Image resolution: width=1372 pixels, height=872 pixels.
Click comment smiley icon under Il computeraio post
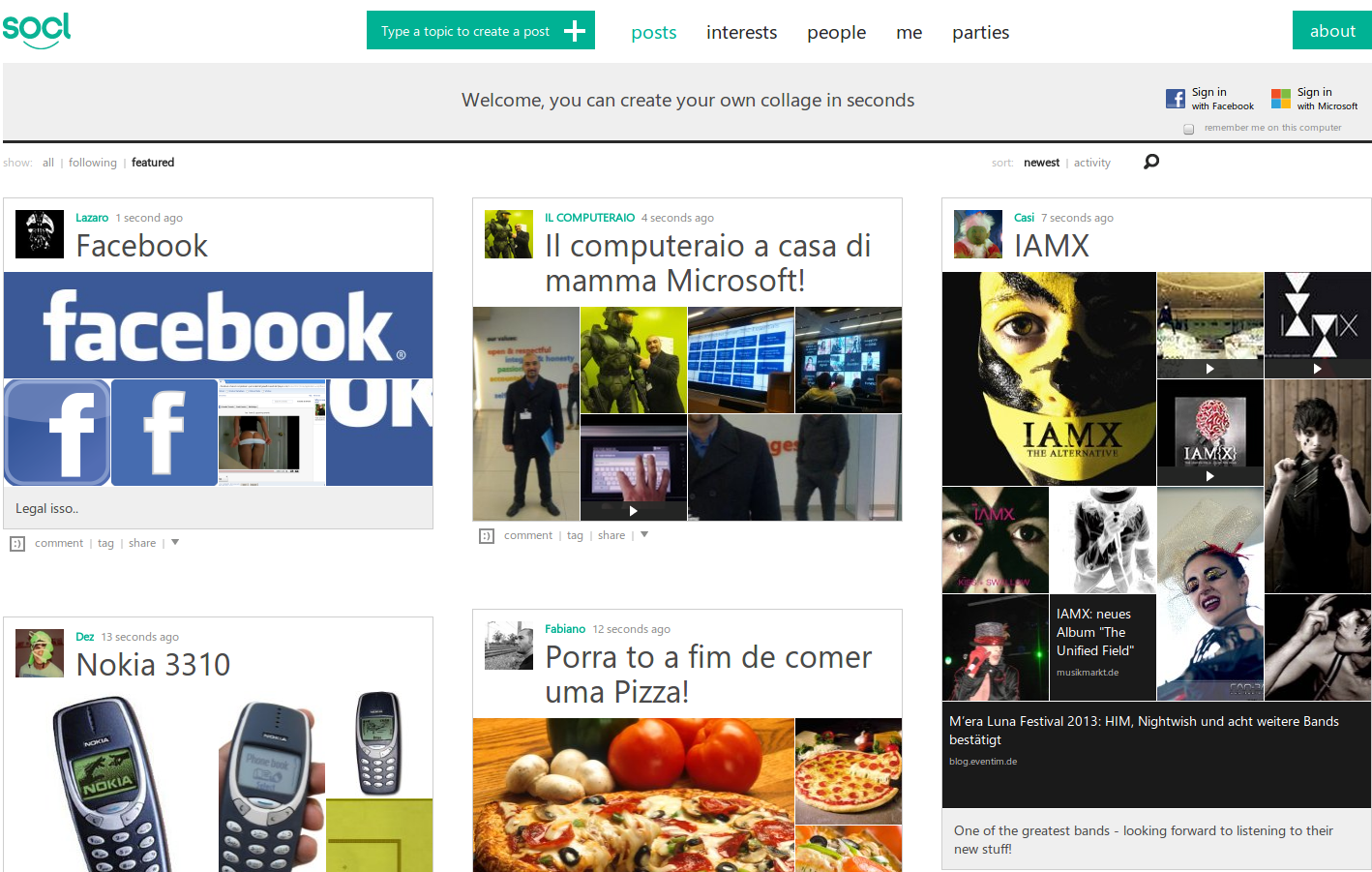(x=487, y=536)
